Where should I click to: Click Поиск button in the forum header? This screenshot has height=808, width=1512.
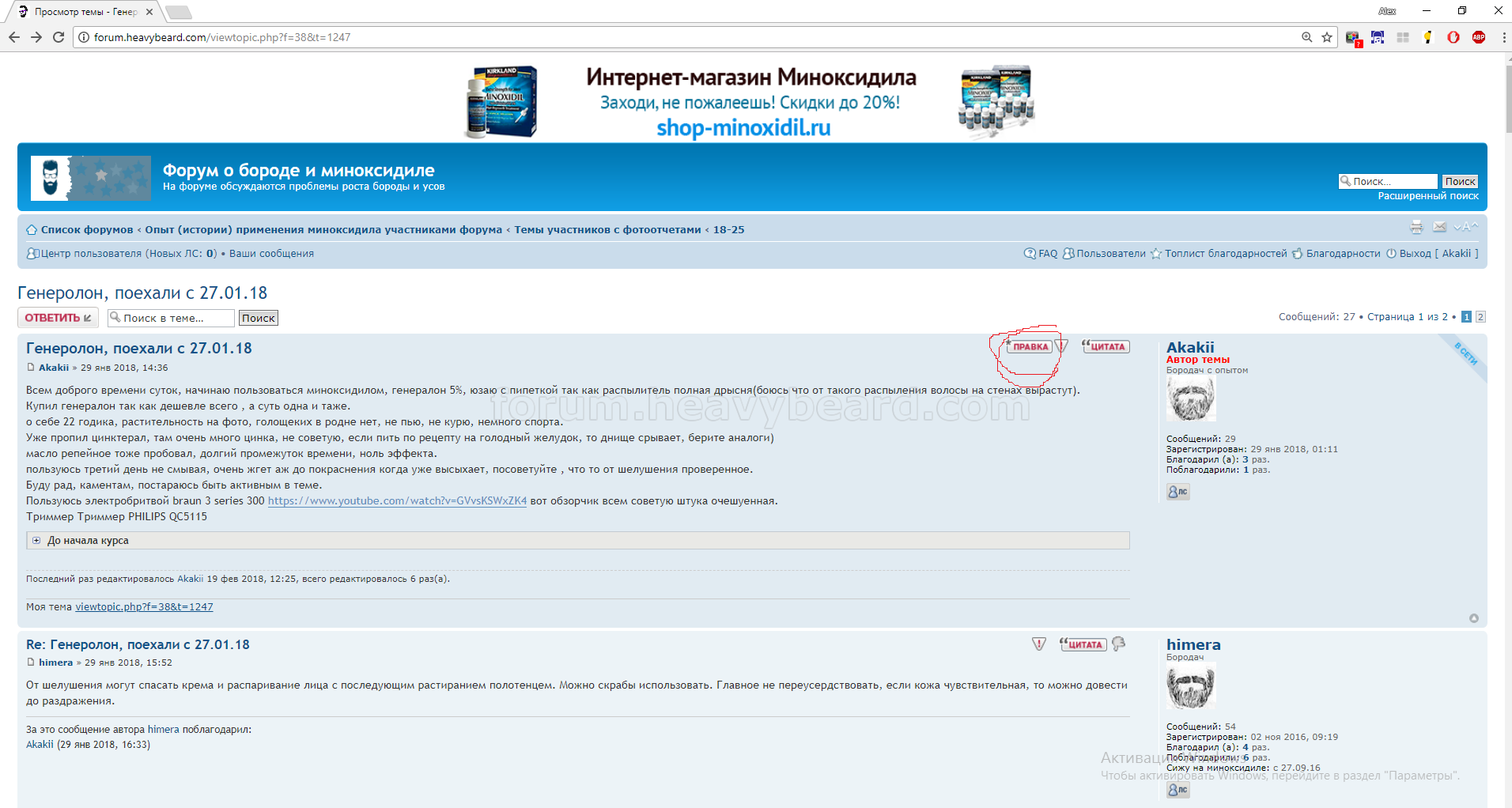pyautogui.click(x=1460, y=181)
